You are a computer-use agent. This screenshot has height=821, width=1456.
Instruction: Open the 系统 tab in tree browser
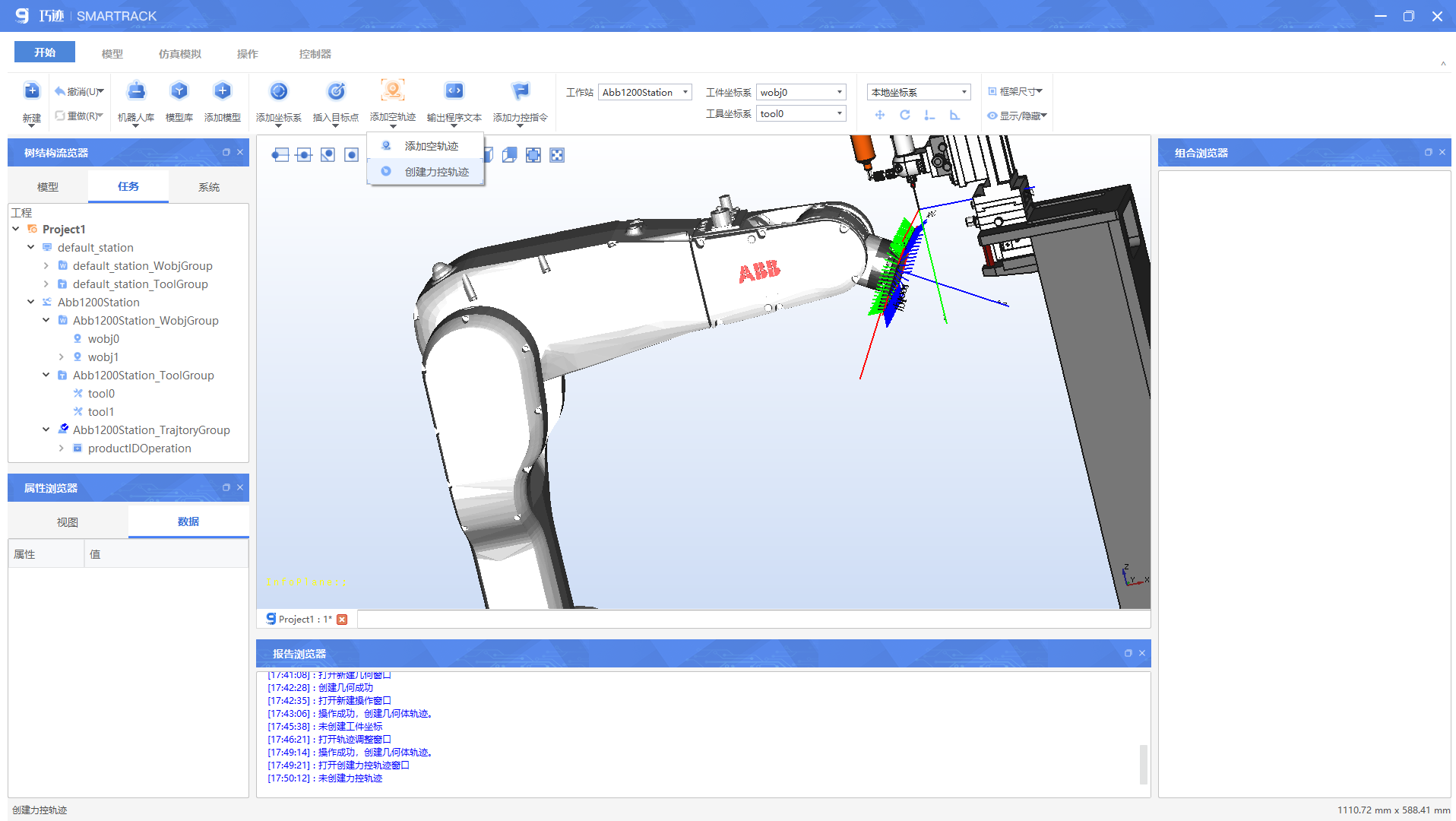tap(209, 187)
